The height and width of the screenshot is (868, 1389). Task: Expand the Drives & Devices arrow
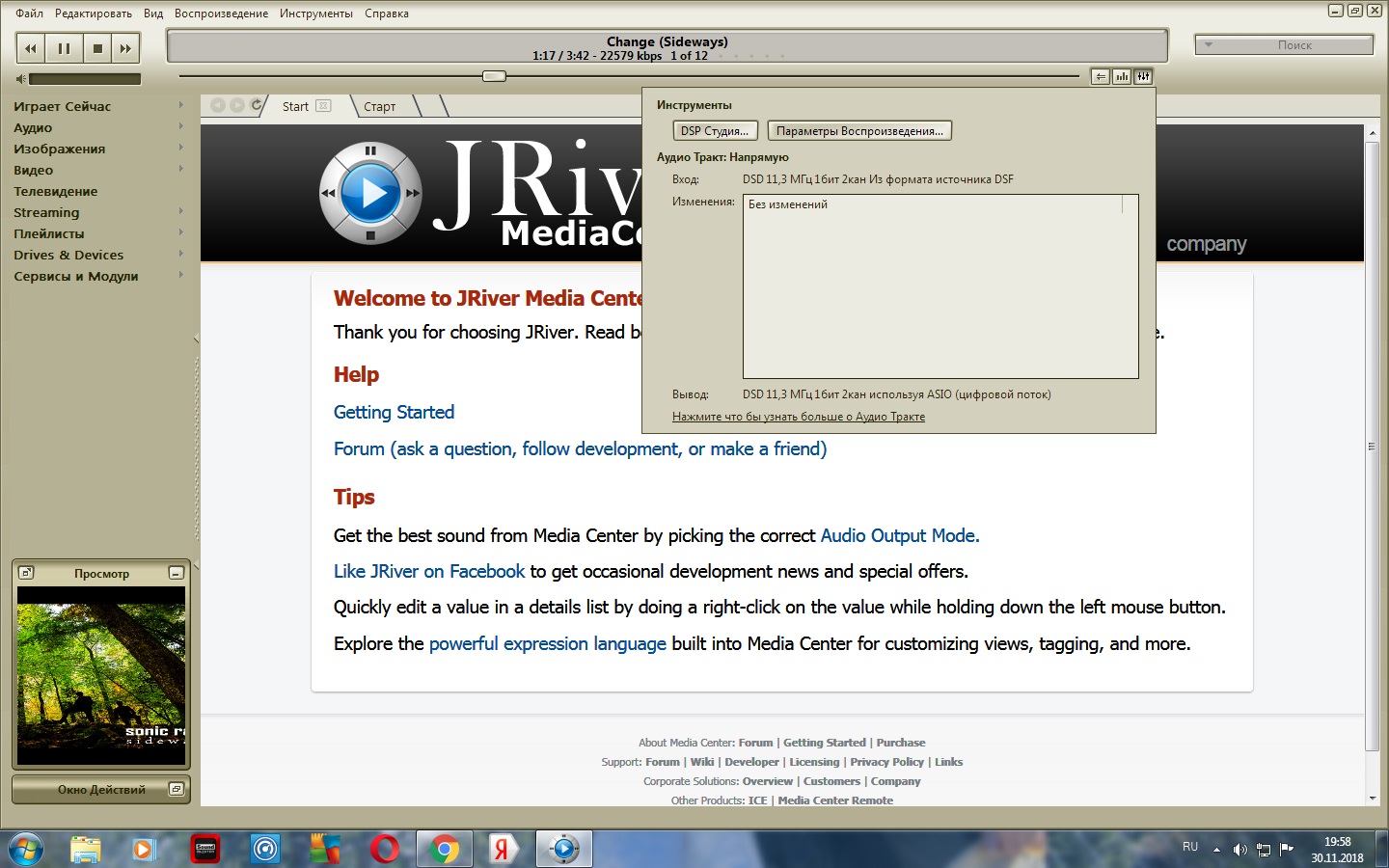click(x=180, y=254)
